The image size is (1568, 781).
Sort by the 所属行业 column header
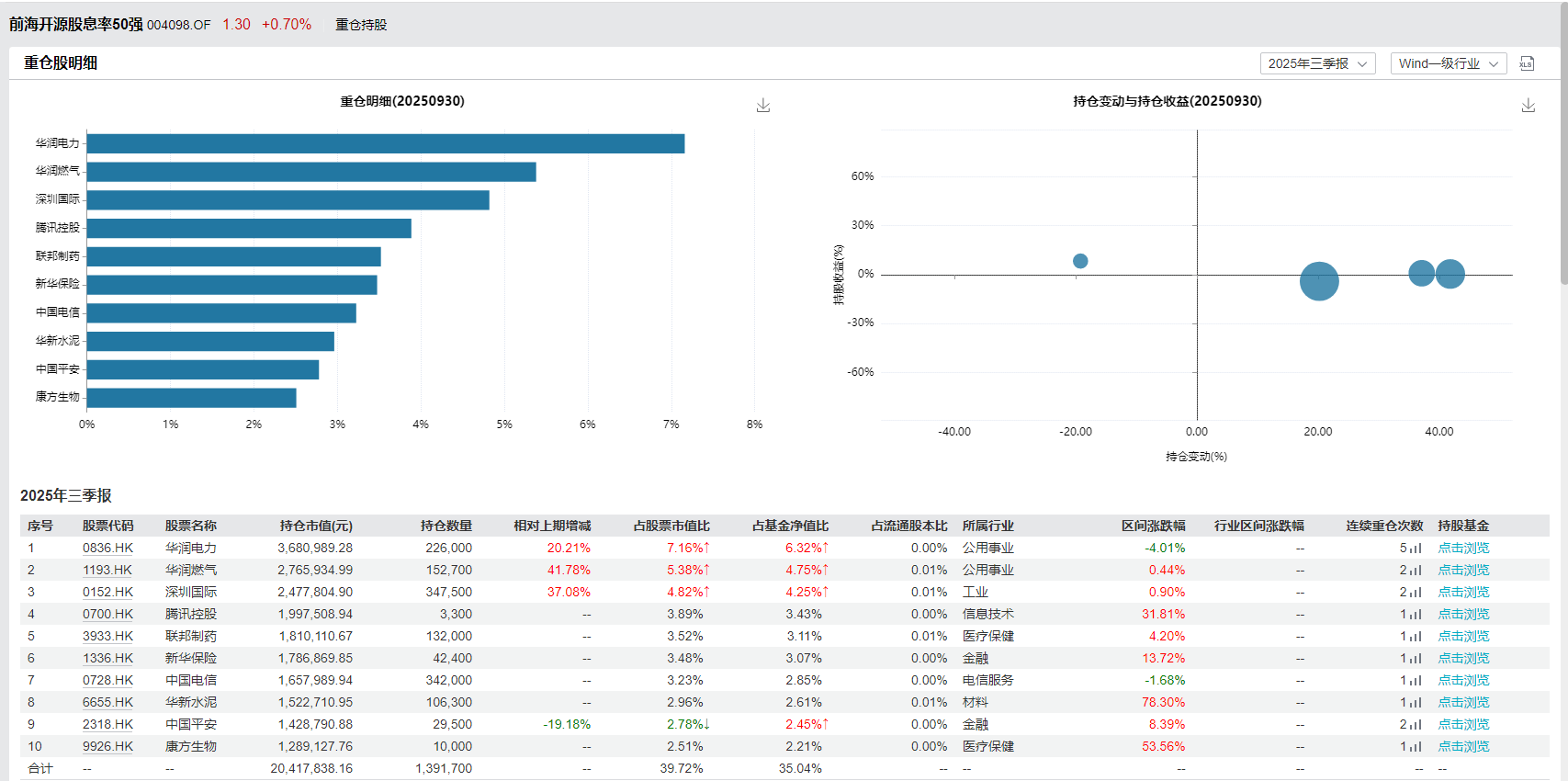pos(988,526)
